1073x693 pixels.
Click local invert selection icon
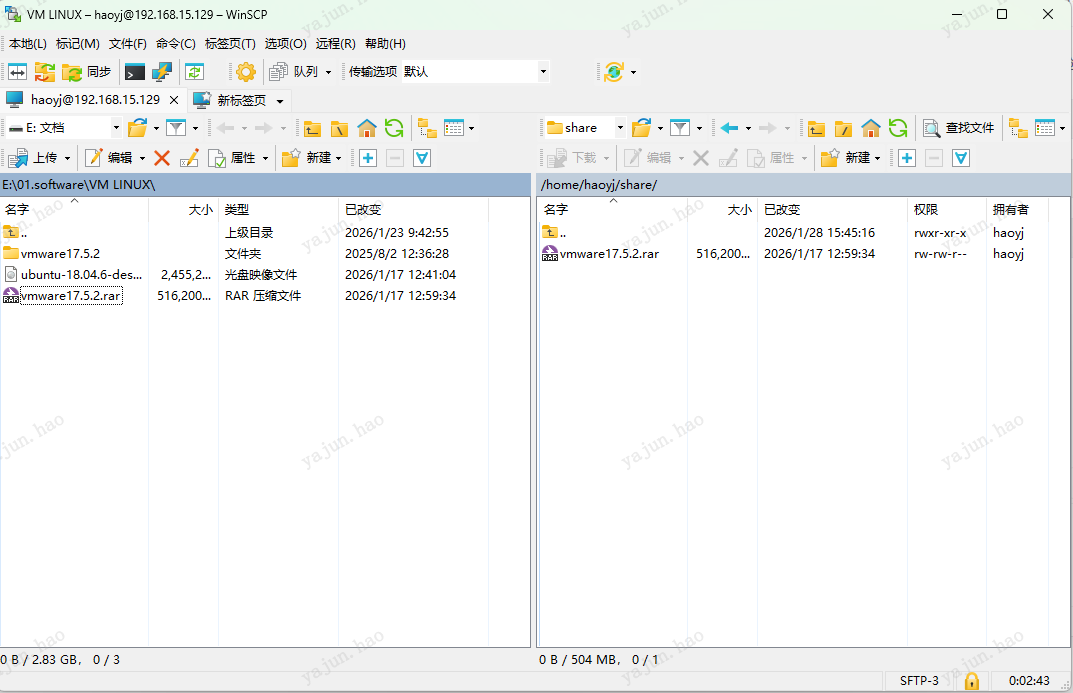(422, 158)
